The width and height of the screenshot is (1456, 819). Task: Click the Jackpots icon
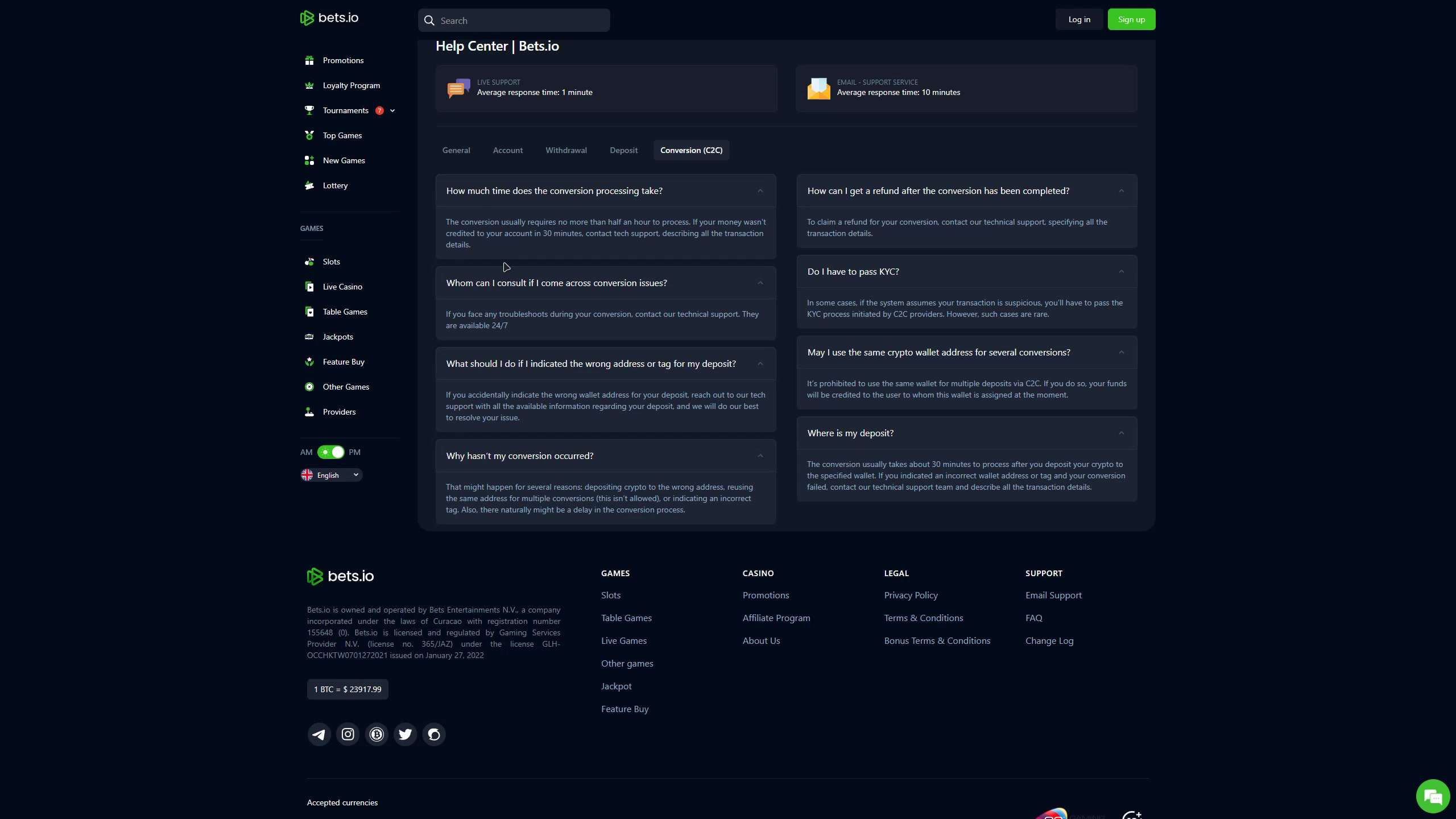tap(309, 337)
